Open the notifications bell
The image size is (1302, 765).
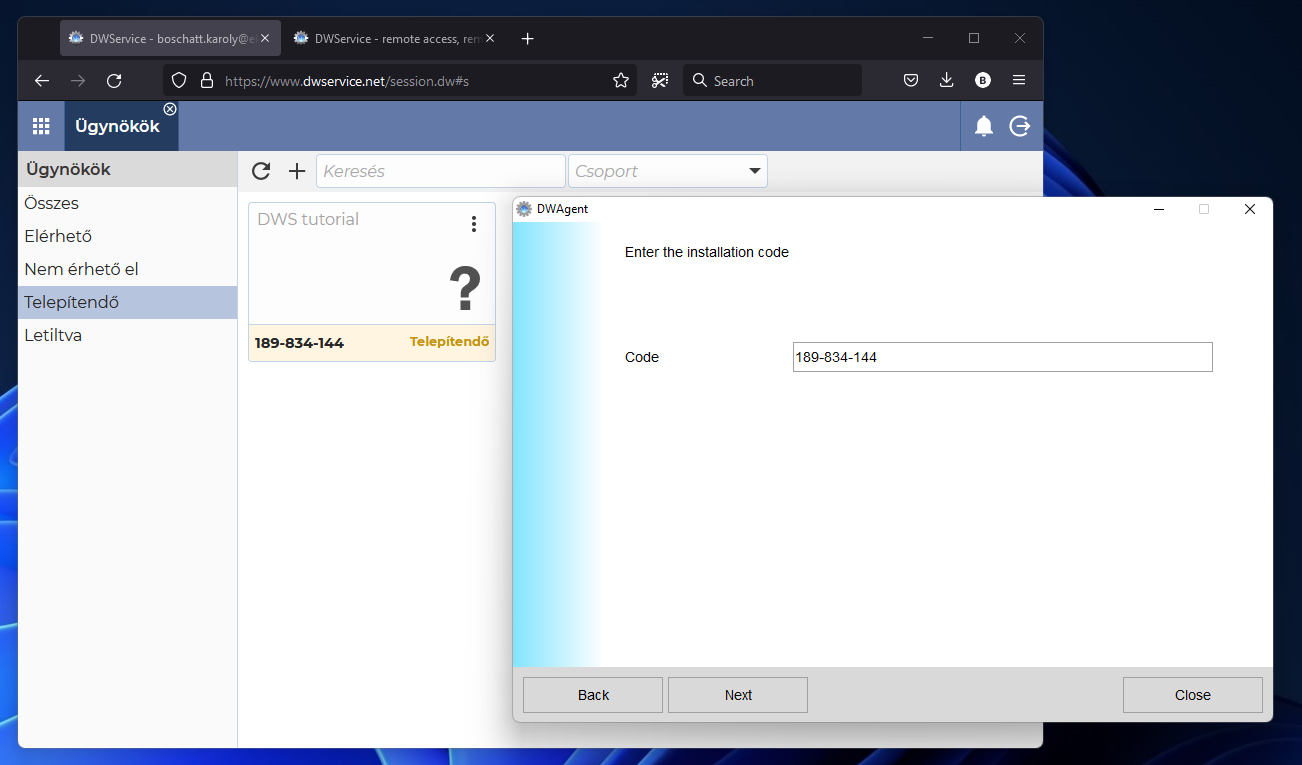[x=984, y=126]
